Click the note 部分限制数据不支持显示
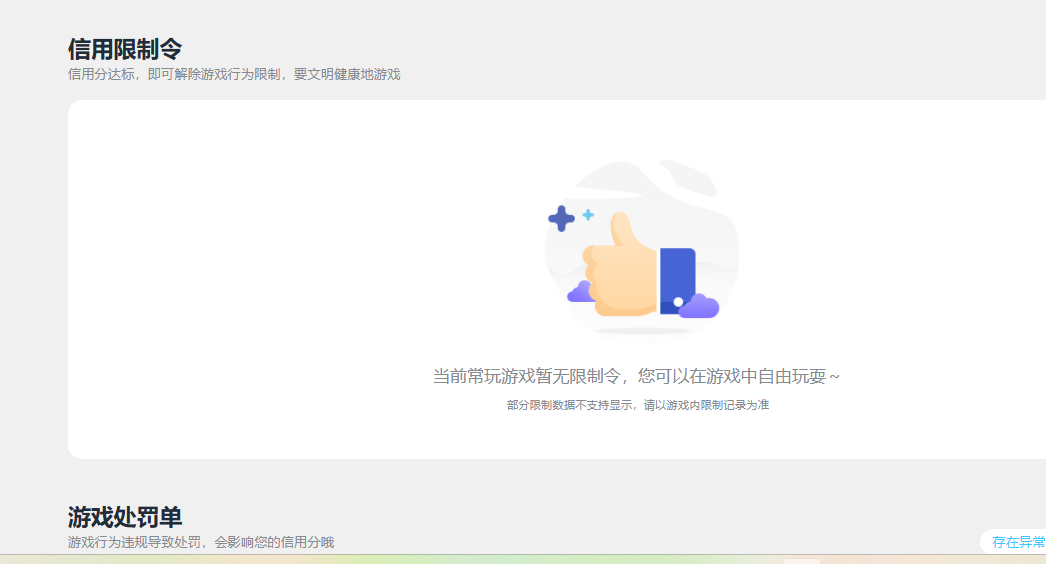This screenshot has width=1046, height=564. (569, 405)
